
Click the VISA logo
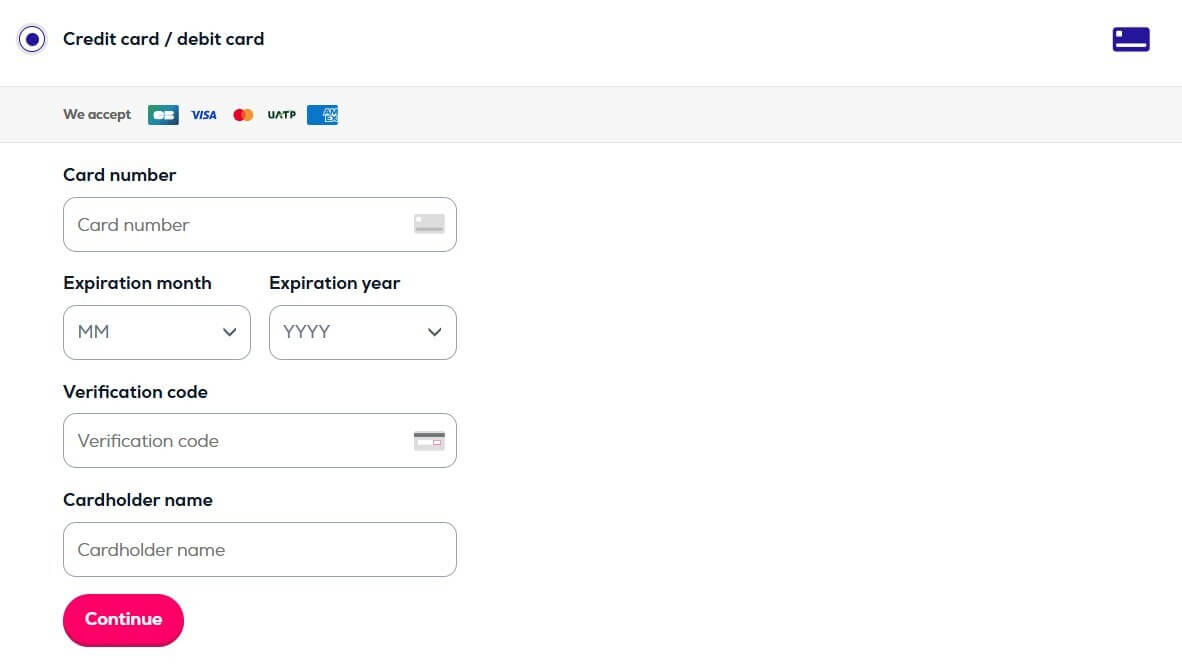pos(204,115)
